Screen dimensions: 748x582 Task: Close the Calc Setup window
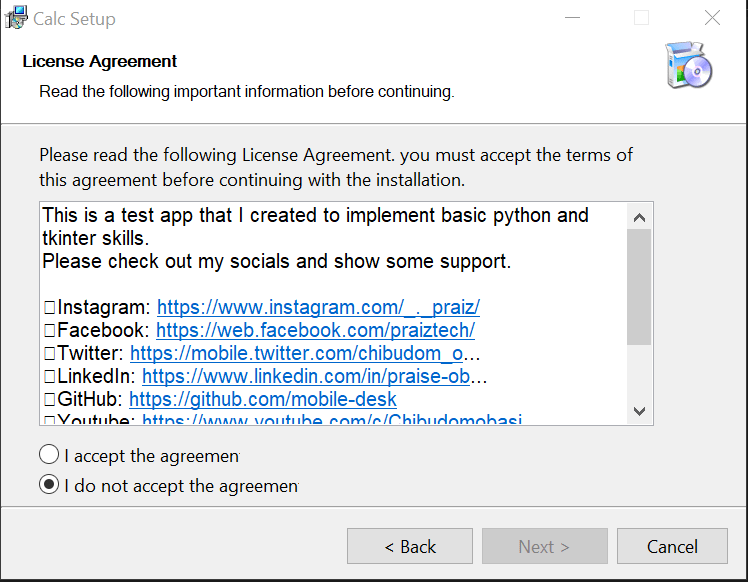pos(712,18)
